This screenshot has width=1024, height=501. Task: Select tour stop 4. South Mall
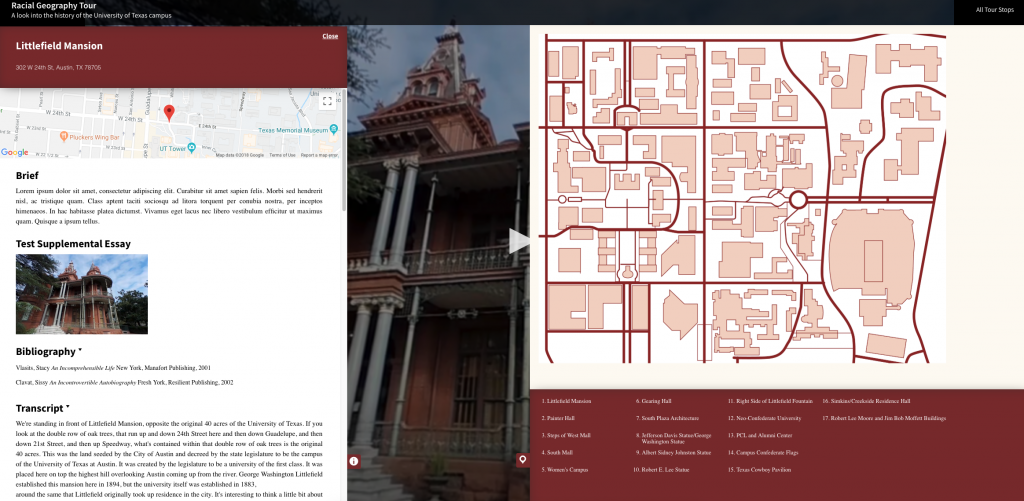click(x=556, y=452)
